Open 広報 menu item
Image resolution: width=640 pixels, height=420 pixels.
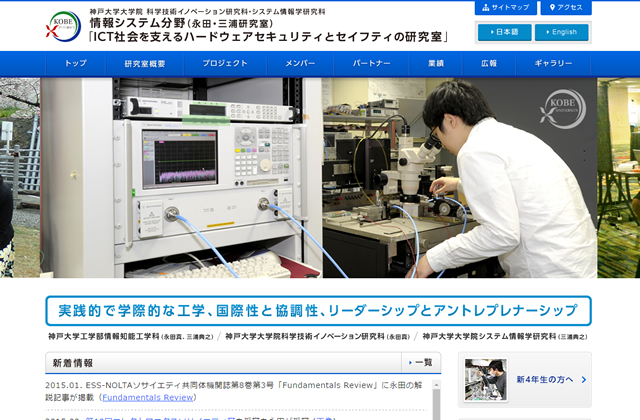pos(489,63)
